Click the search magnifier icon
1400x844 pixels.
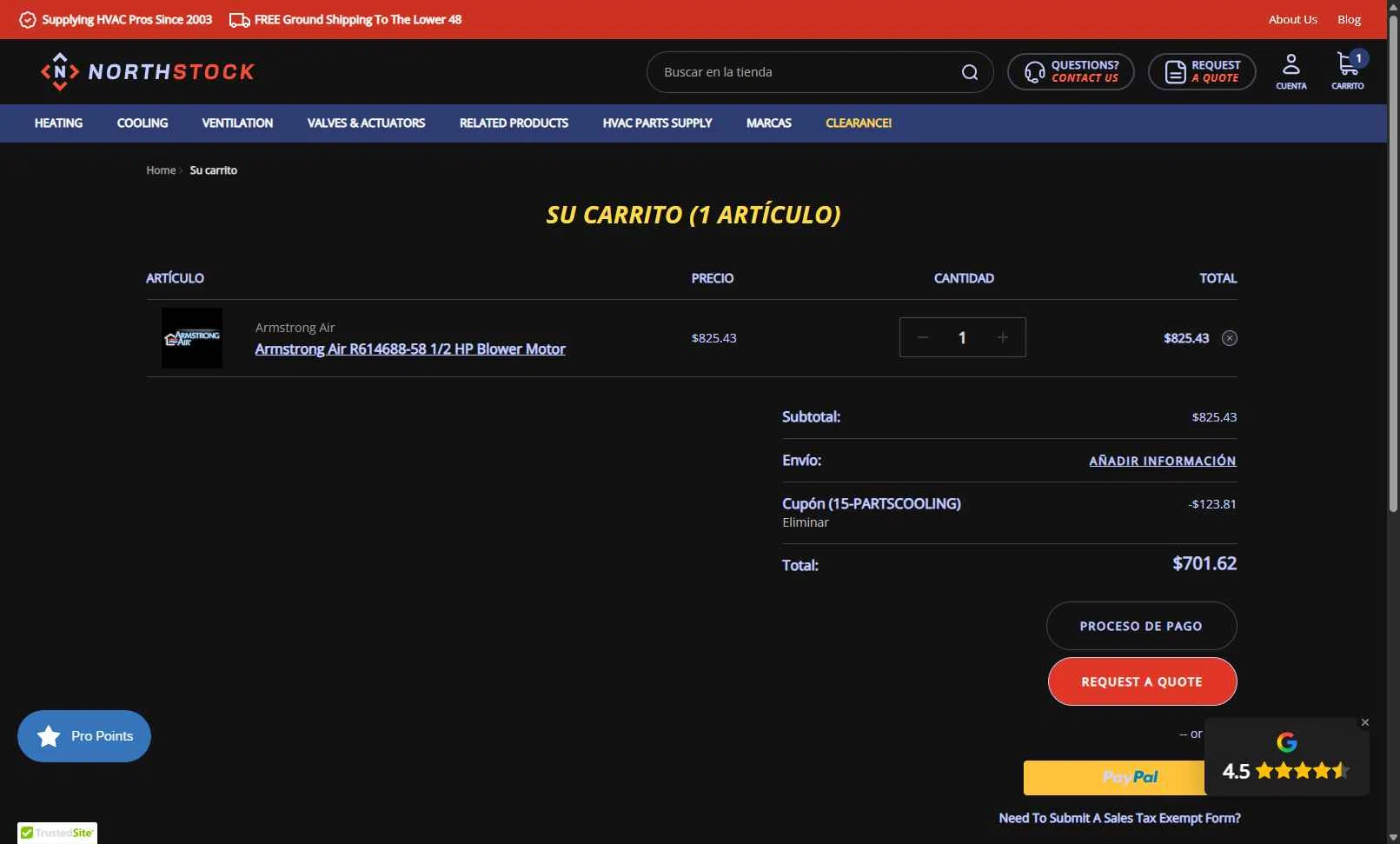click(970, 72)
